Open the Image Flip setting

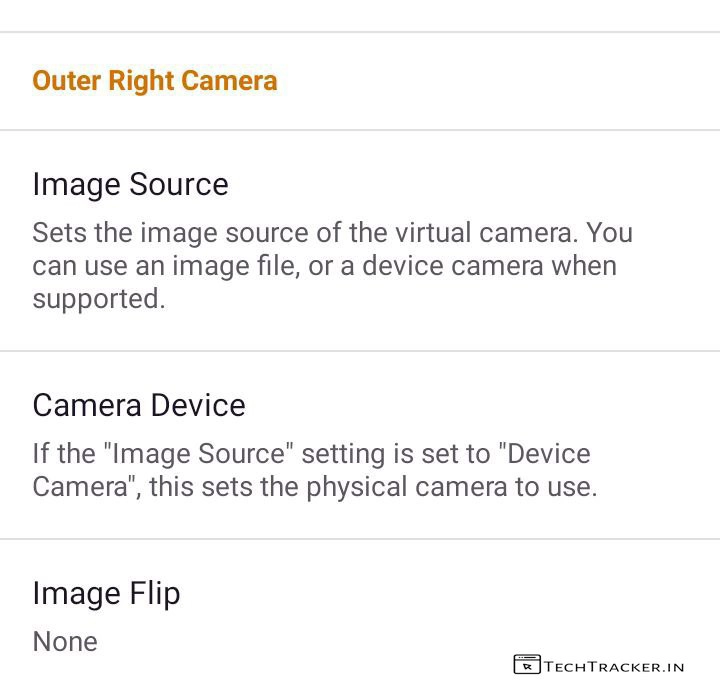[x=360, y=614]
